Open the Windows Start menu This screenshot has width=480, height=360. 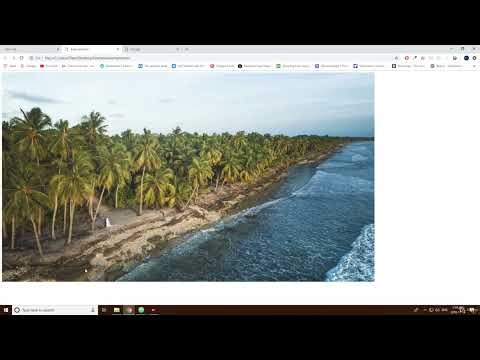6,310
